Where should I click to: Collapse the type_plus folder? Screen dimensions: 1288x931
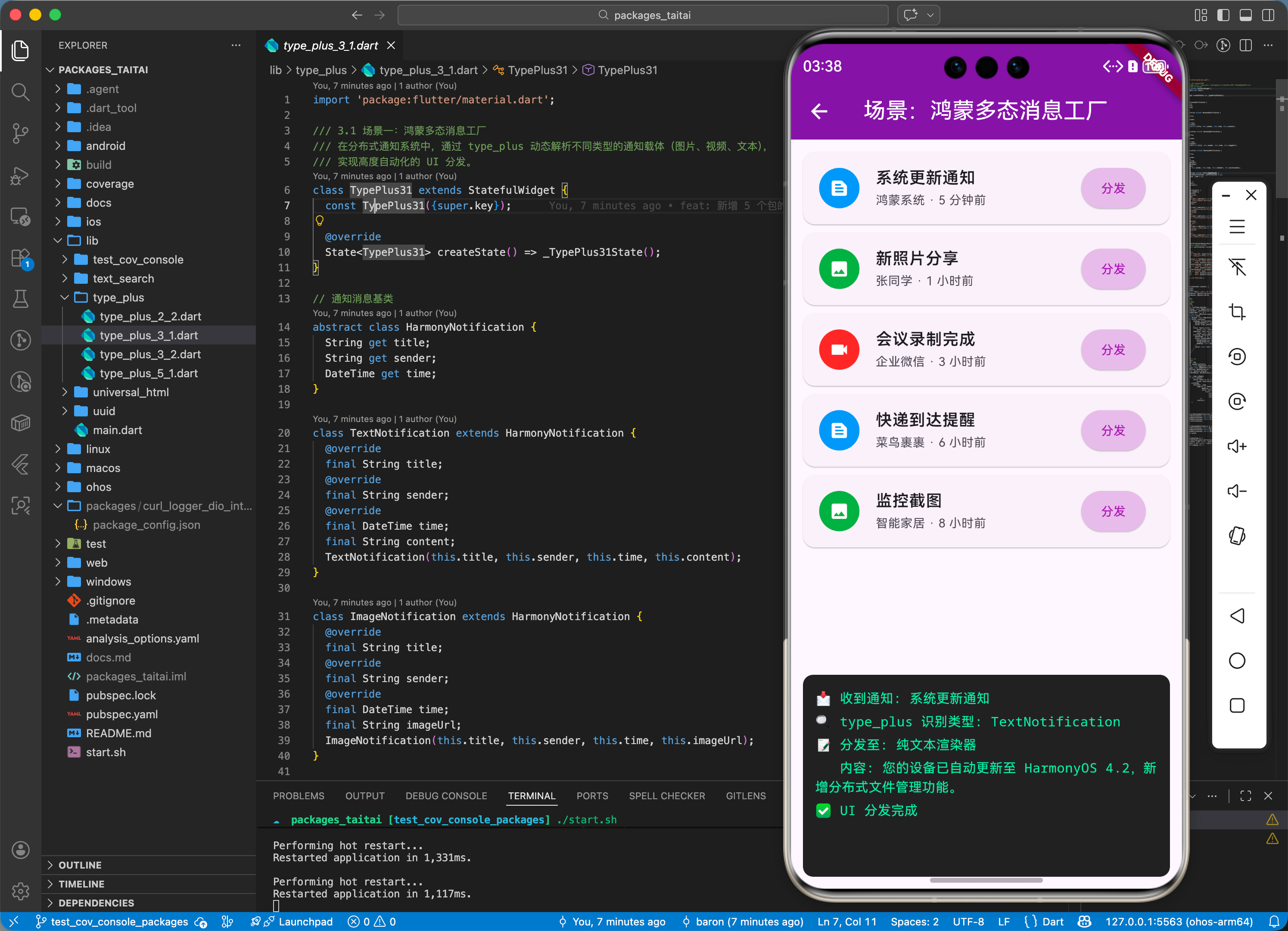(x=118, y=298)
